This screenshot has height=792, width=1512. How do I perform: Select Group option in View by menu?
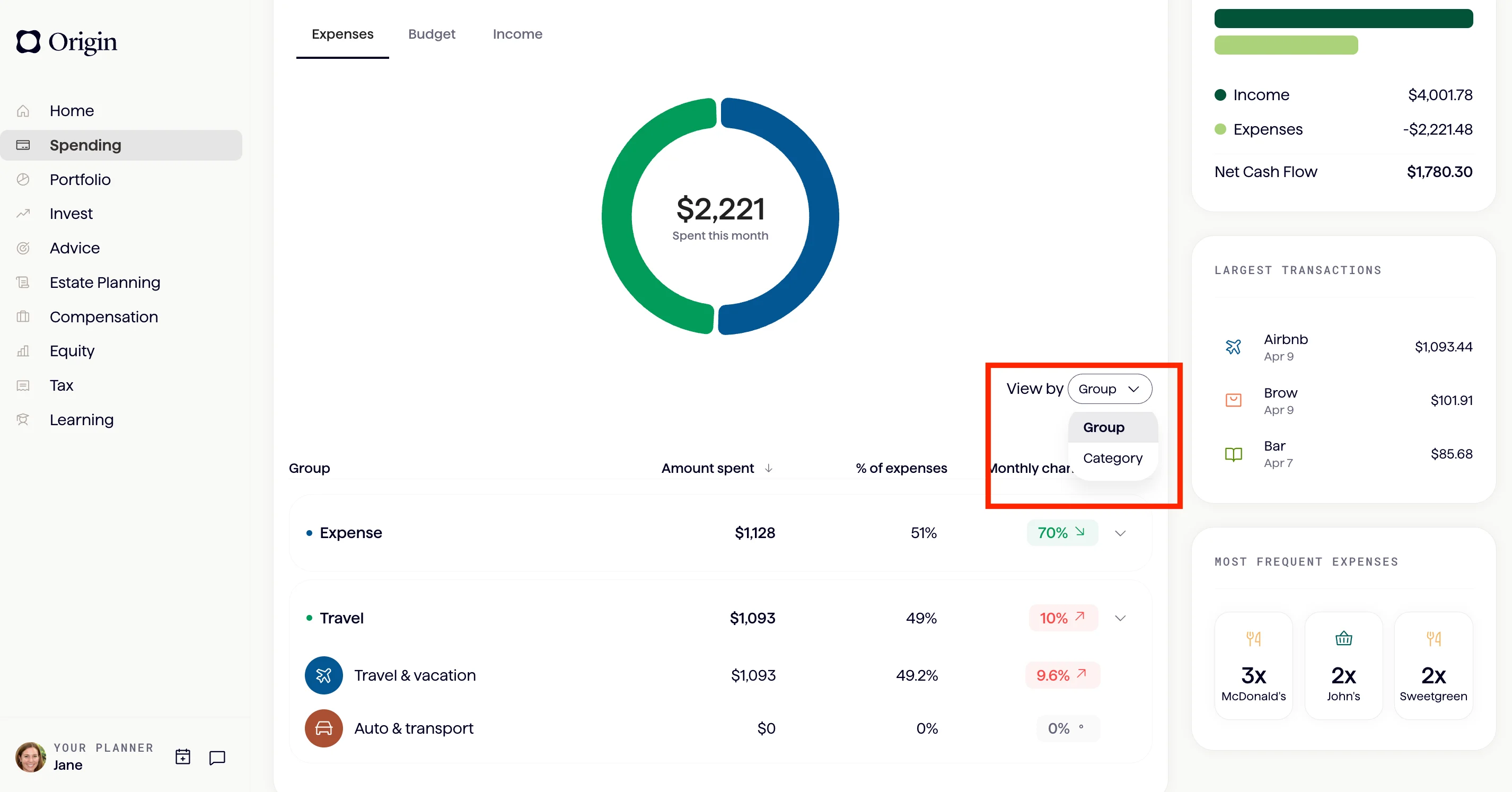click(x=1103, y=427)
